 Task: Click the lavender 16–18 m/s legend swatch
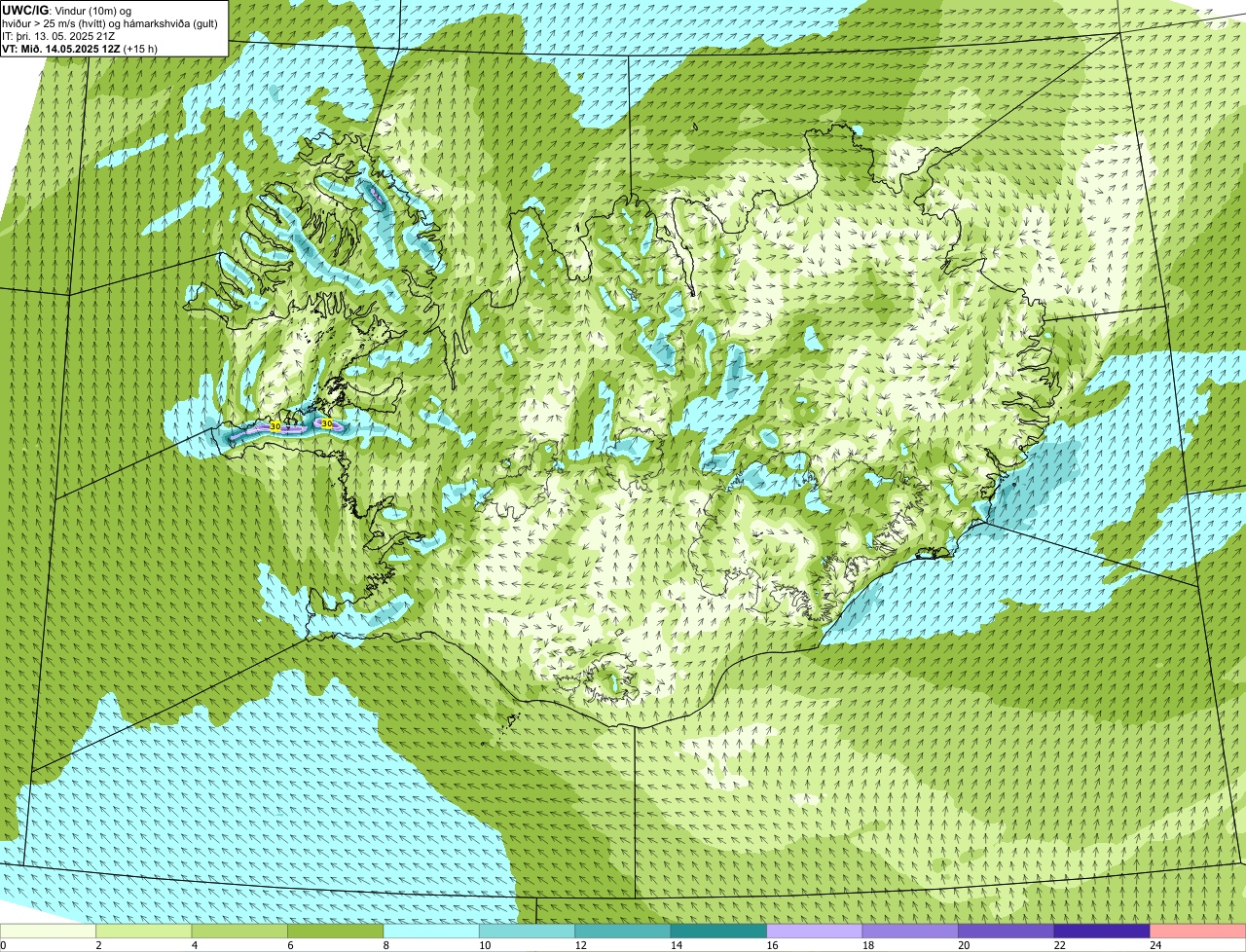coord(815,931)
